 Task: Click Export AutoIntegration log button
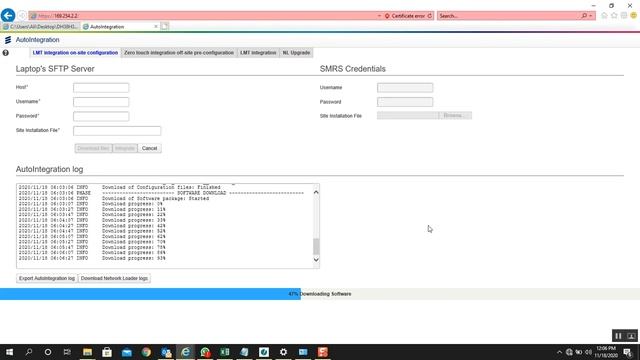[47, 278]
